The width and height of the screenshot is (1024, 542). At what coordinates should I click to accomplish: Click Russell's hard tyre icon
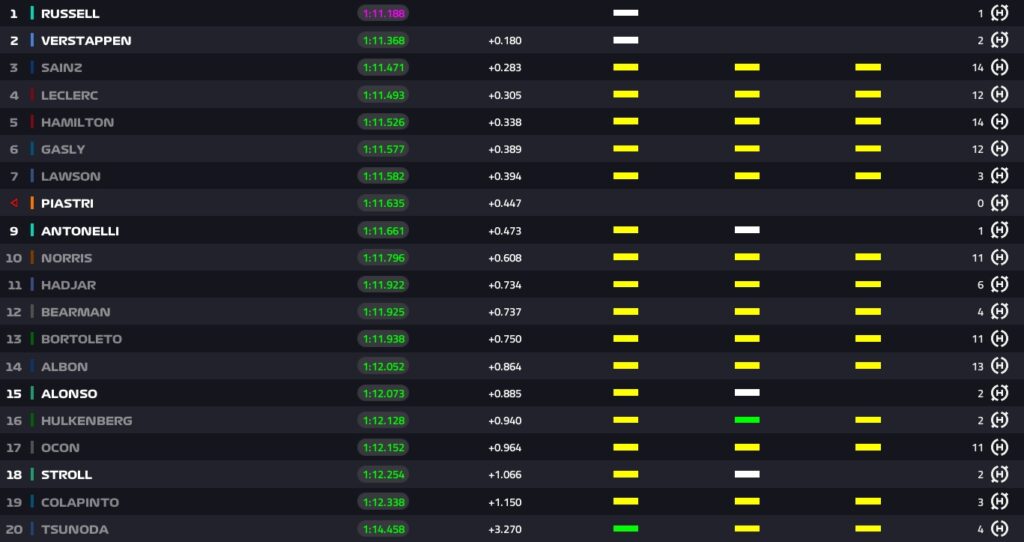pyautogui.click(x=999, y=14)
